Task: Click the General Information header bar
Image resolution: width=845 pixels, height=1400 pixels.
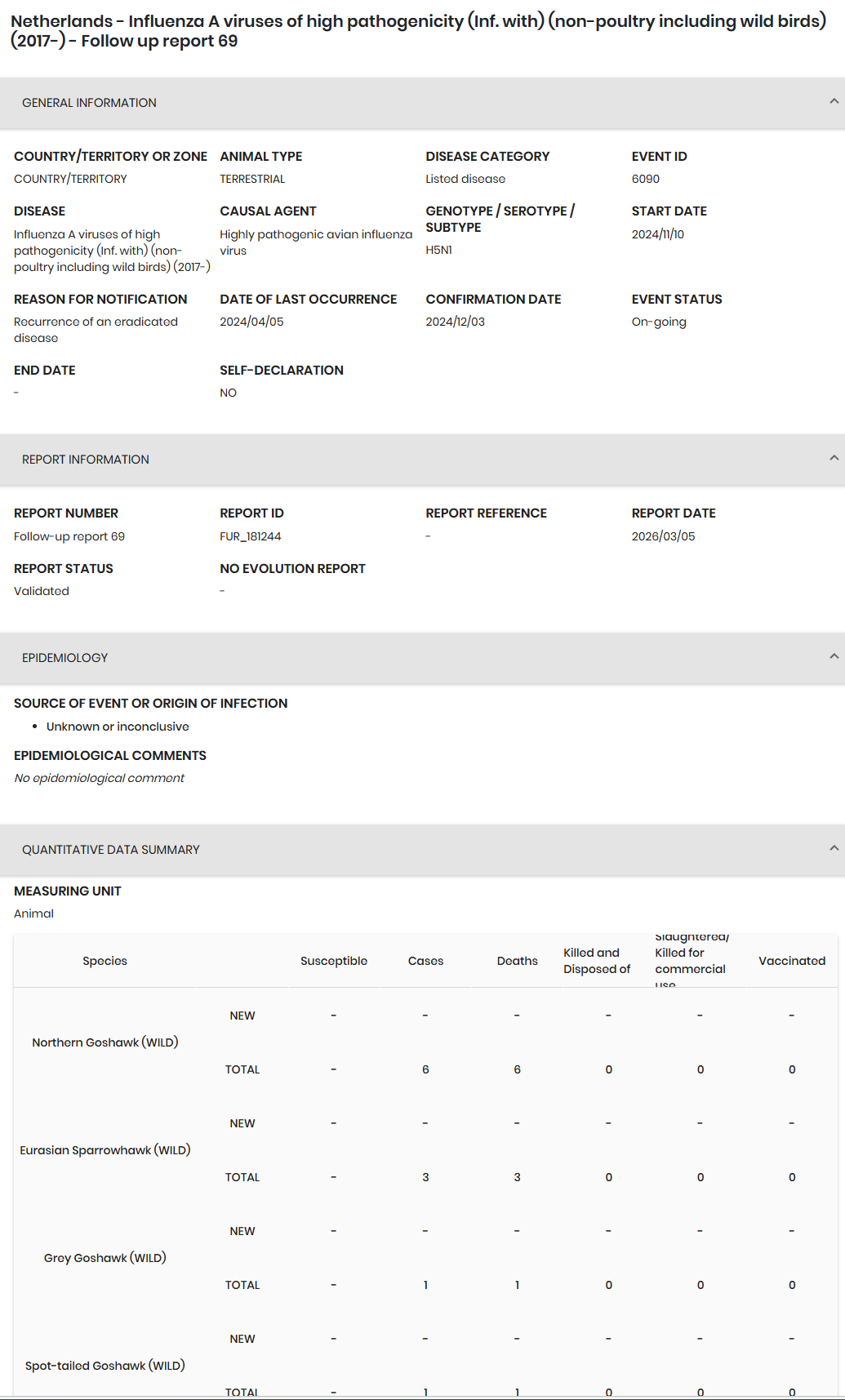Action: click(x=422, y=103)
